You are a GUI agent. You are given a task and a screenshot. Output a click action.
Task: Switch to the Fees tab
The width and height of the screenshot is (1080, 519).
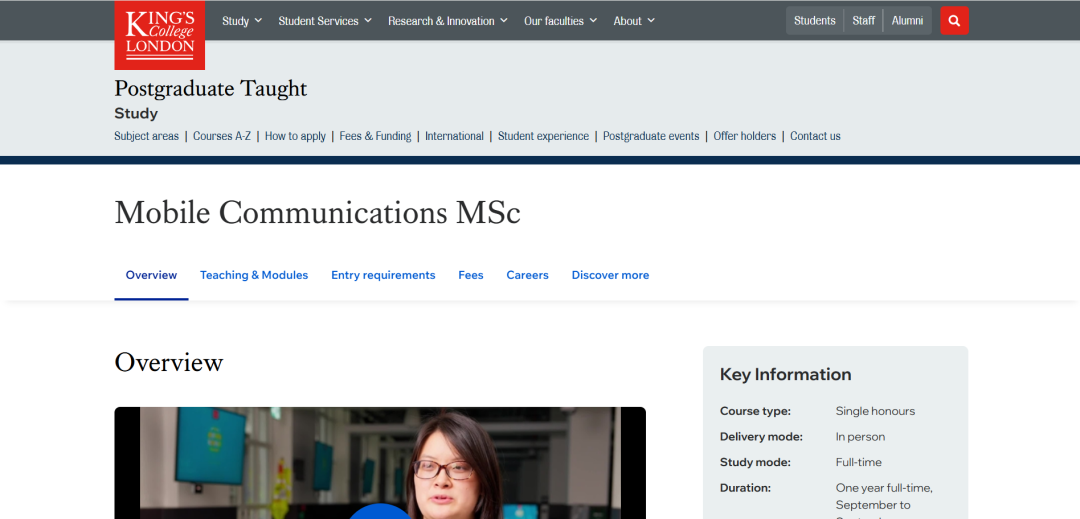471,275
